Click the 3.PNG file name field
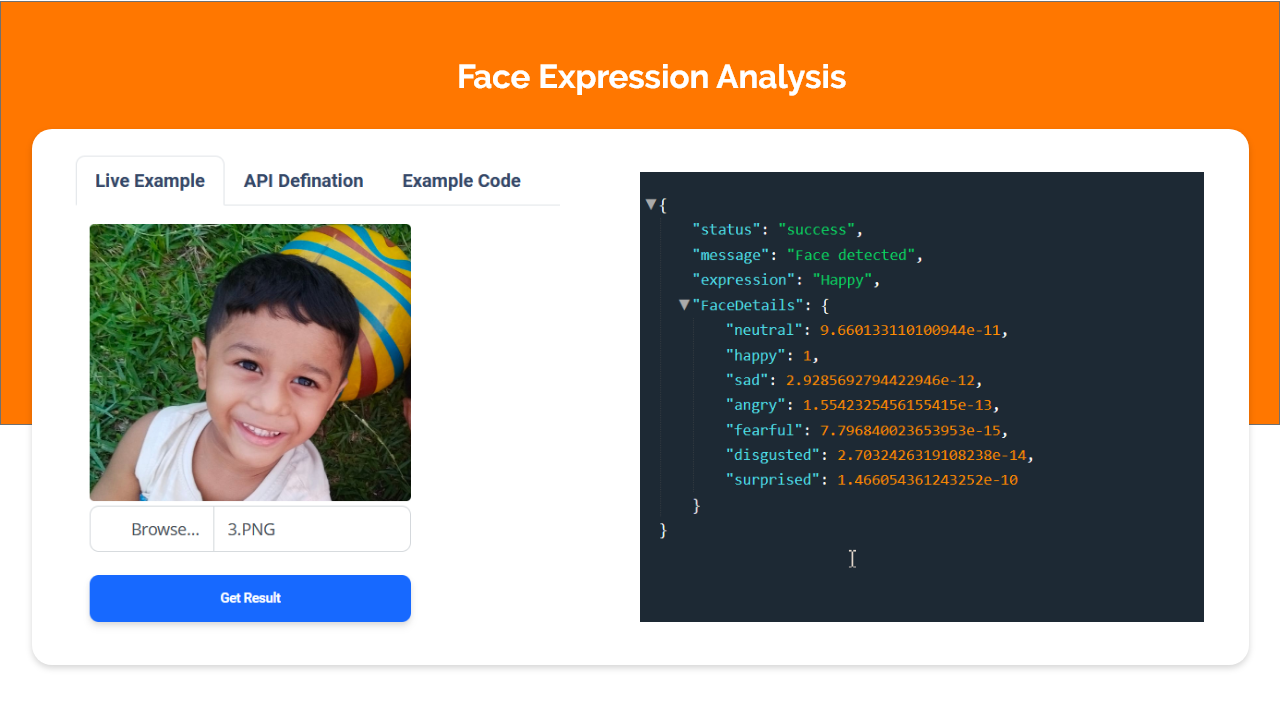Viewport: 1280px width, 720px height. (311, 529)
